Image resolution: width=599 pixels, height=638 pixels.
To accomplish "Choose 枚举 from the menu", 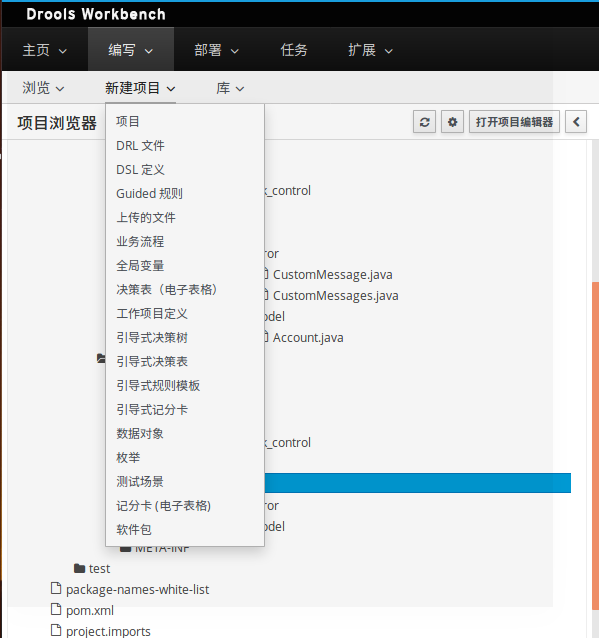I will tap(185, 457).
